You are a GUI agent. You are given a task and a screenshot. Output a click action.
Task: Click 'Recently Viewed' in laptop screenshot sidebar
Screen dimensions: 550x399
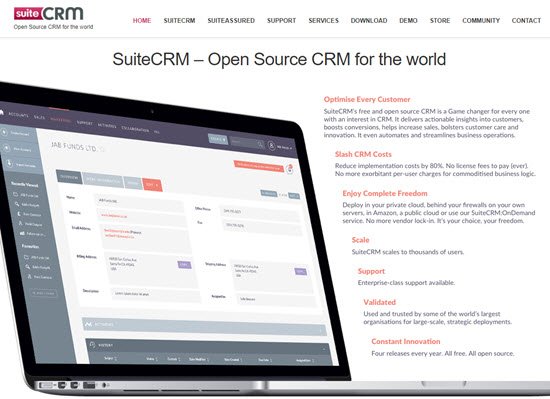point(25,184)
